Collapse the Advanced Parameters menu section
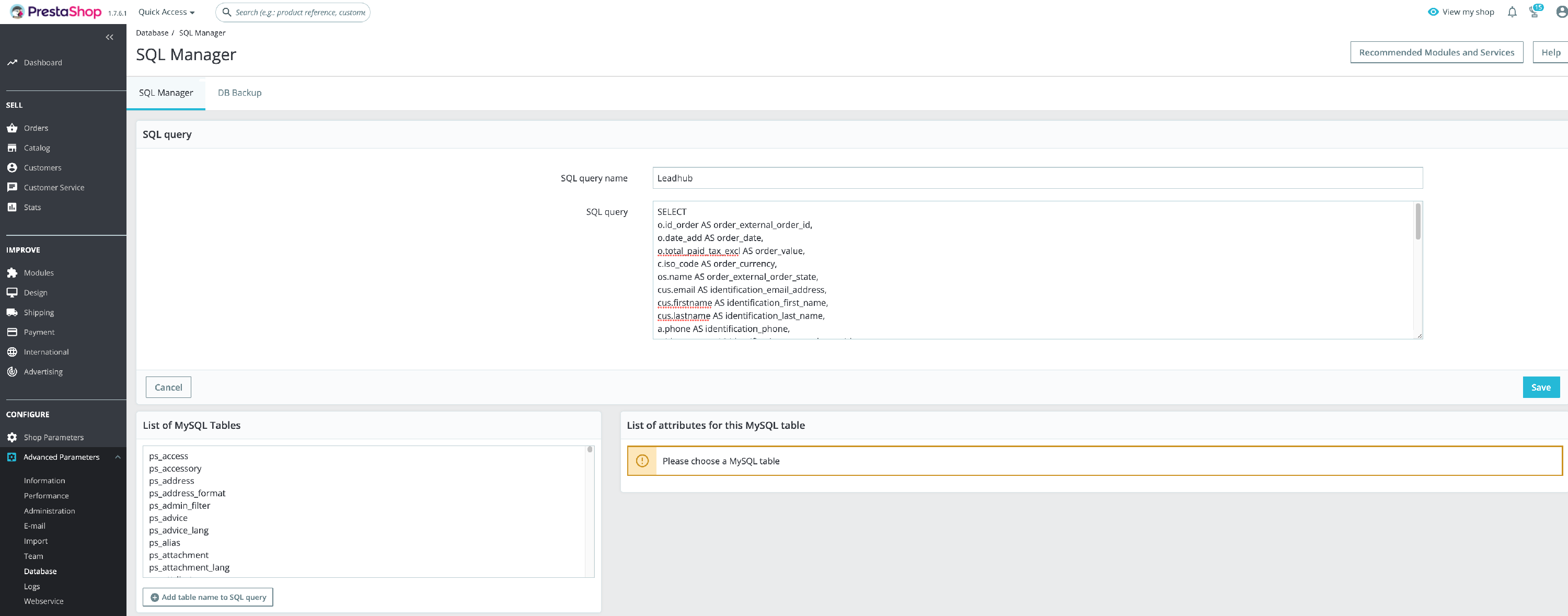 [x=118, y=457]
